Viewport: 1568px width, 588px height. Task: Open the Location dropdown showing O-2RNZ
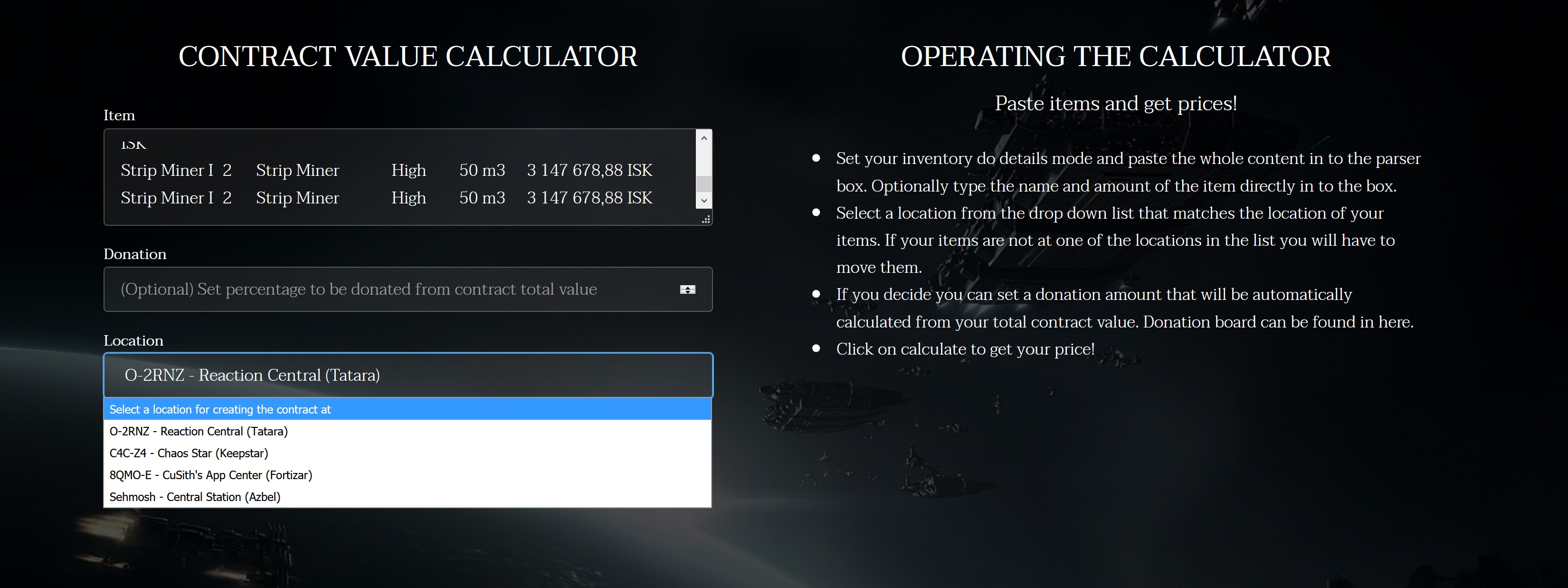(408, 376)
